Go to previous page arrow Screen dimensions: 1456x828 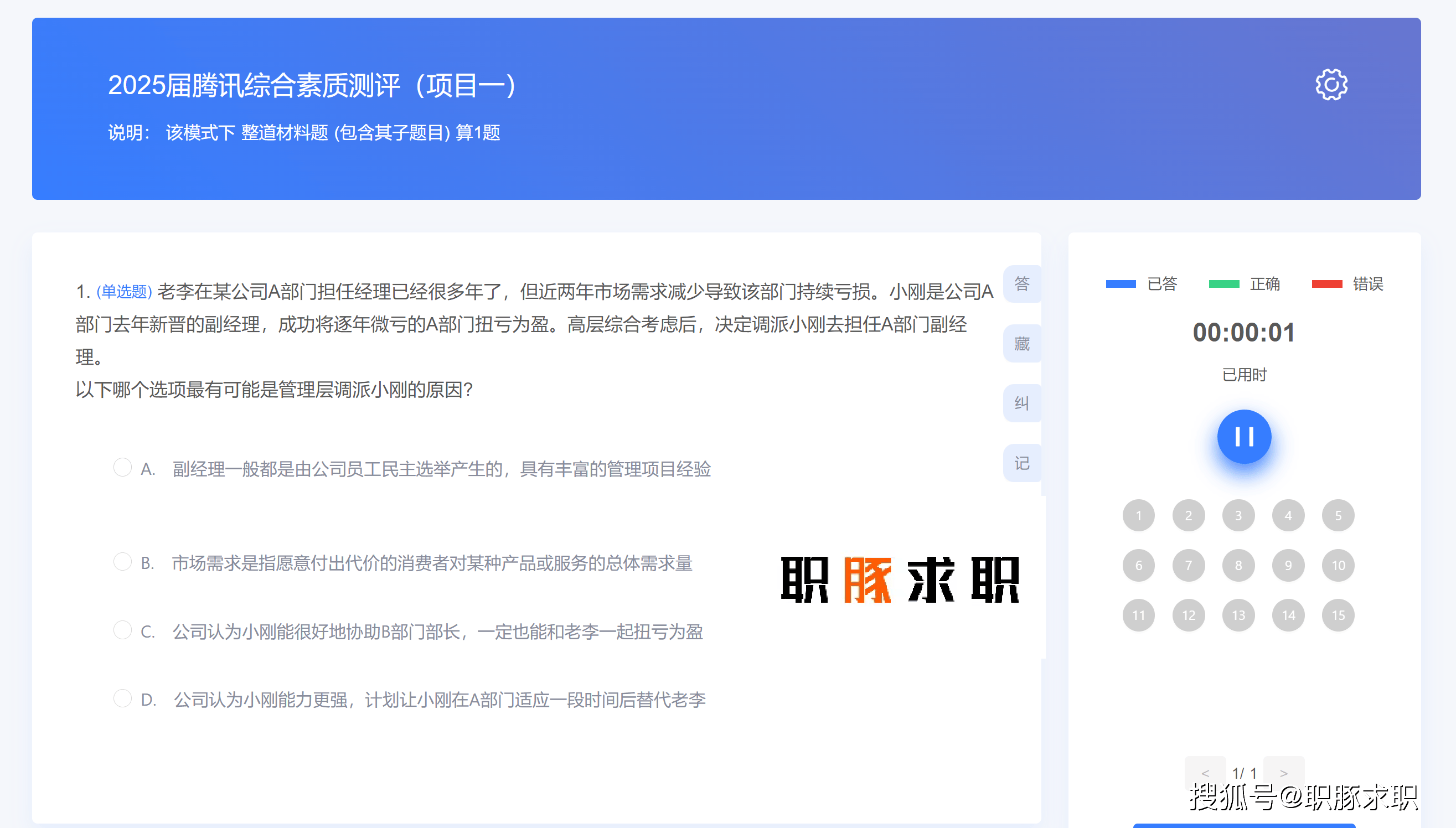[1205, 772]
